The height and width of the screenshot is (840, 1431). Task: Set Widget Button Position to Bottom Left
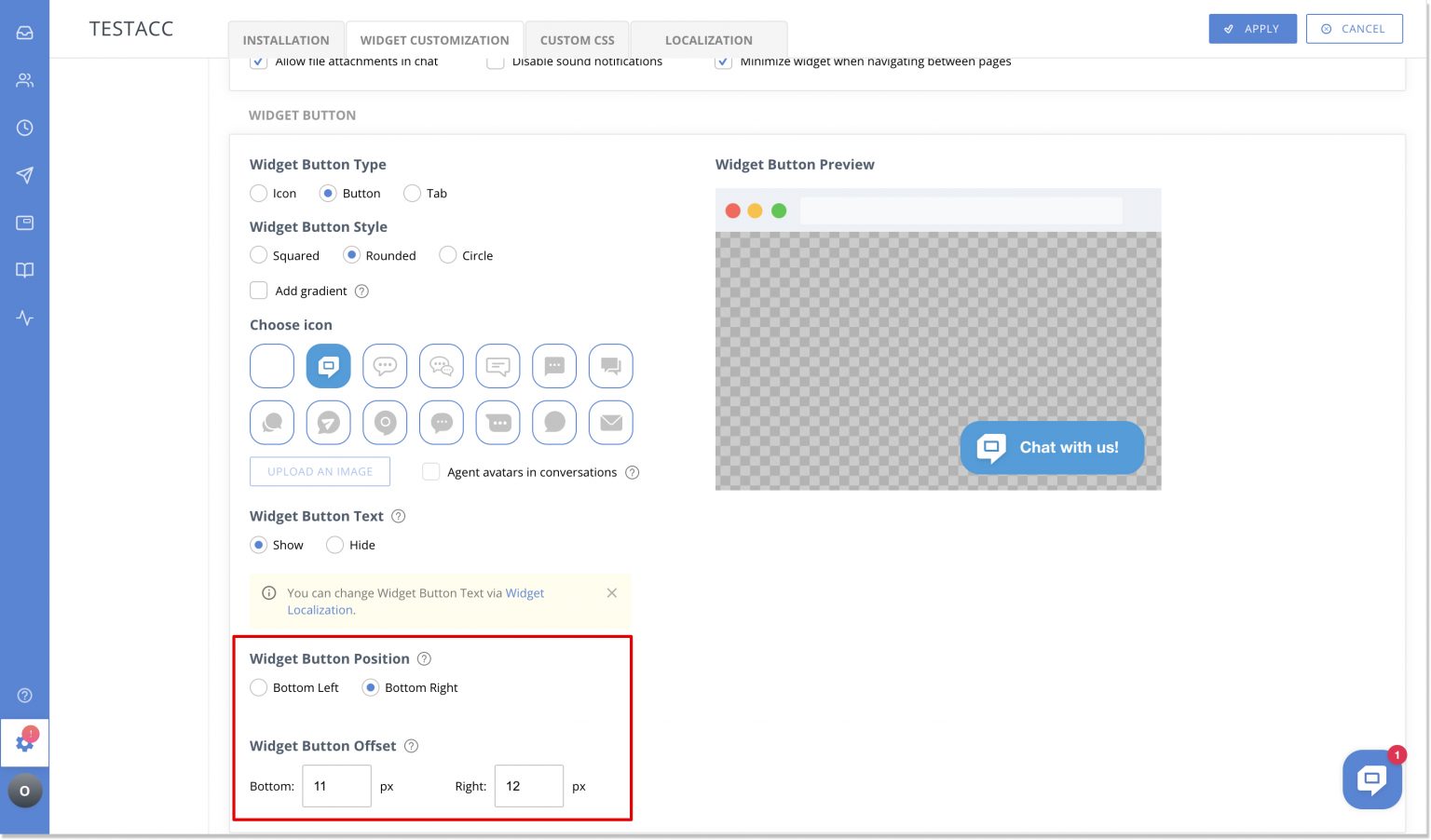tap(259, 687)
